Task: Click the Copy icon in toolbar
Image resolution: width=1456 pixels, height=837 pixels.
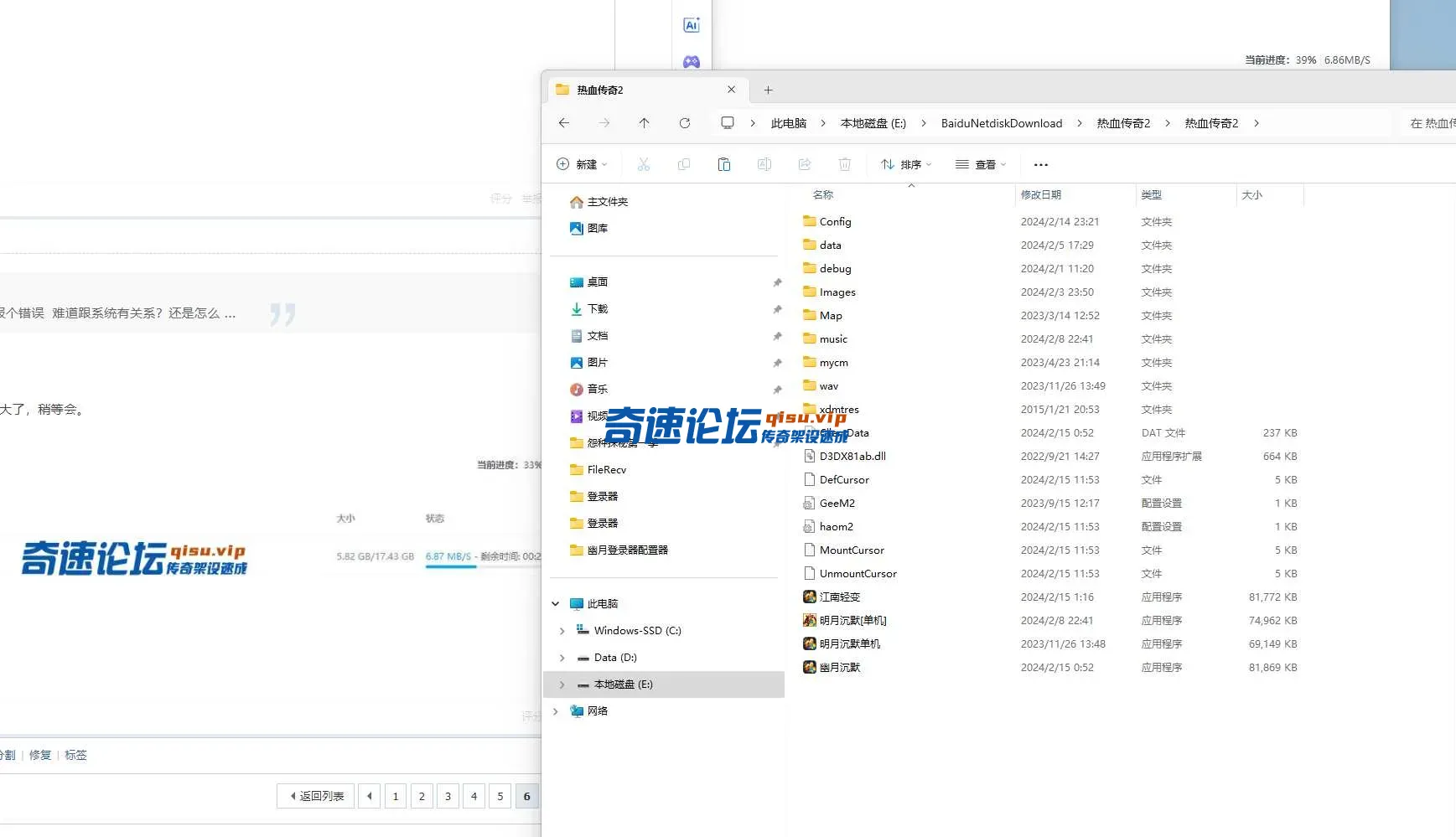Action: click(x=684, y=164)
